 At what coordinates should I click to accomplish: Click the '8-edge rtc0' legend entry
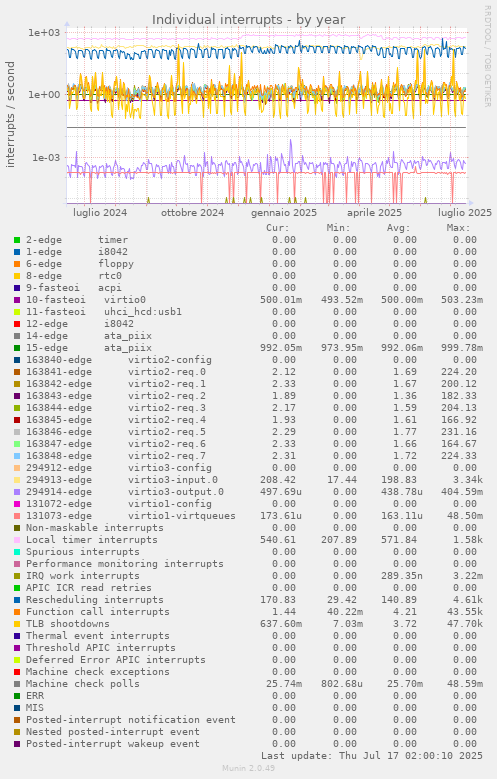pyautogui.click(x=74, y=276)
